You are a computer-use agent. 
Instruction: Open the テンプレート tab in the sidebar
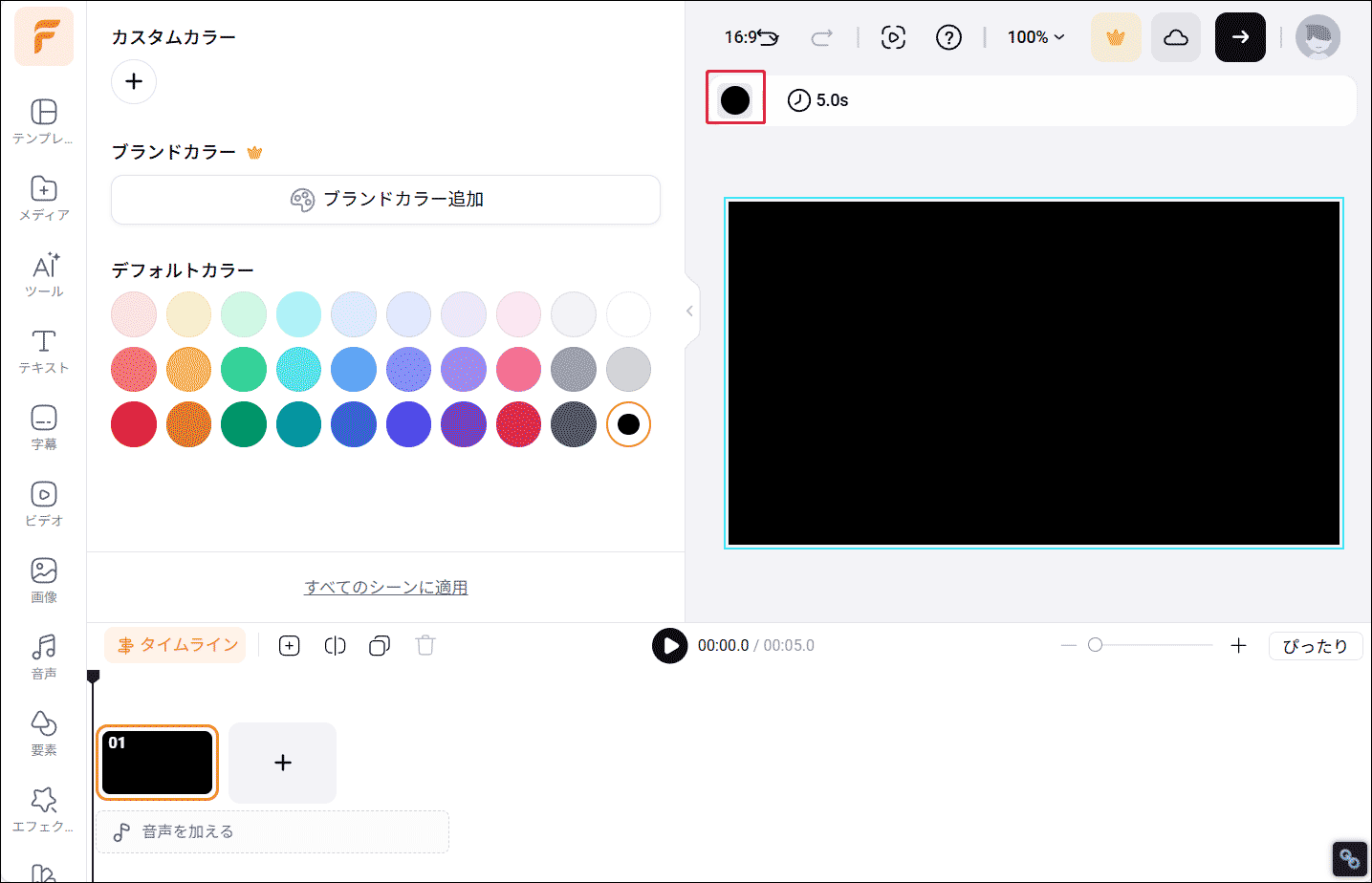tap(43, 121)
